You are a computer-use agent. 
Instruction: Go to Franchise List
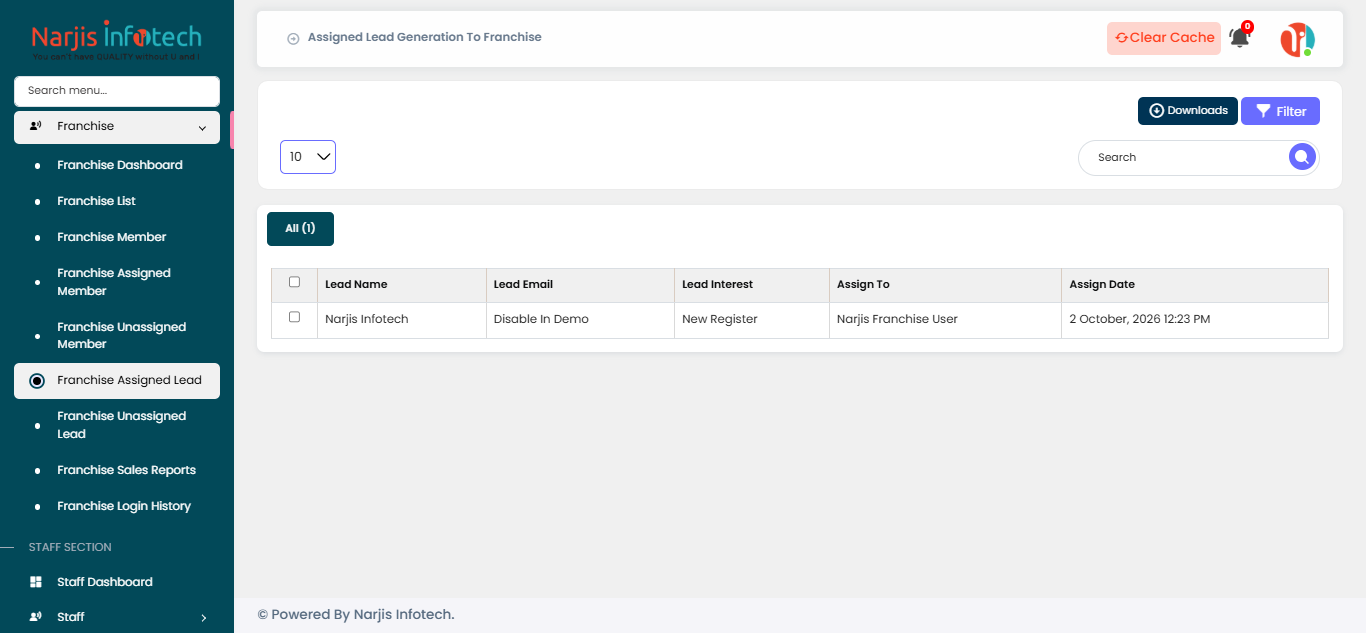(x=96, y=201)
